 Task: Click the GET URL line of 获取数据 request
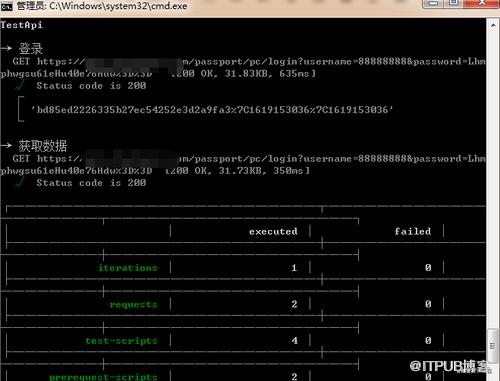(x=249, y=159)
